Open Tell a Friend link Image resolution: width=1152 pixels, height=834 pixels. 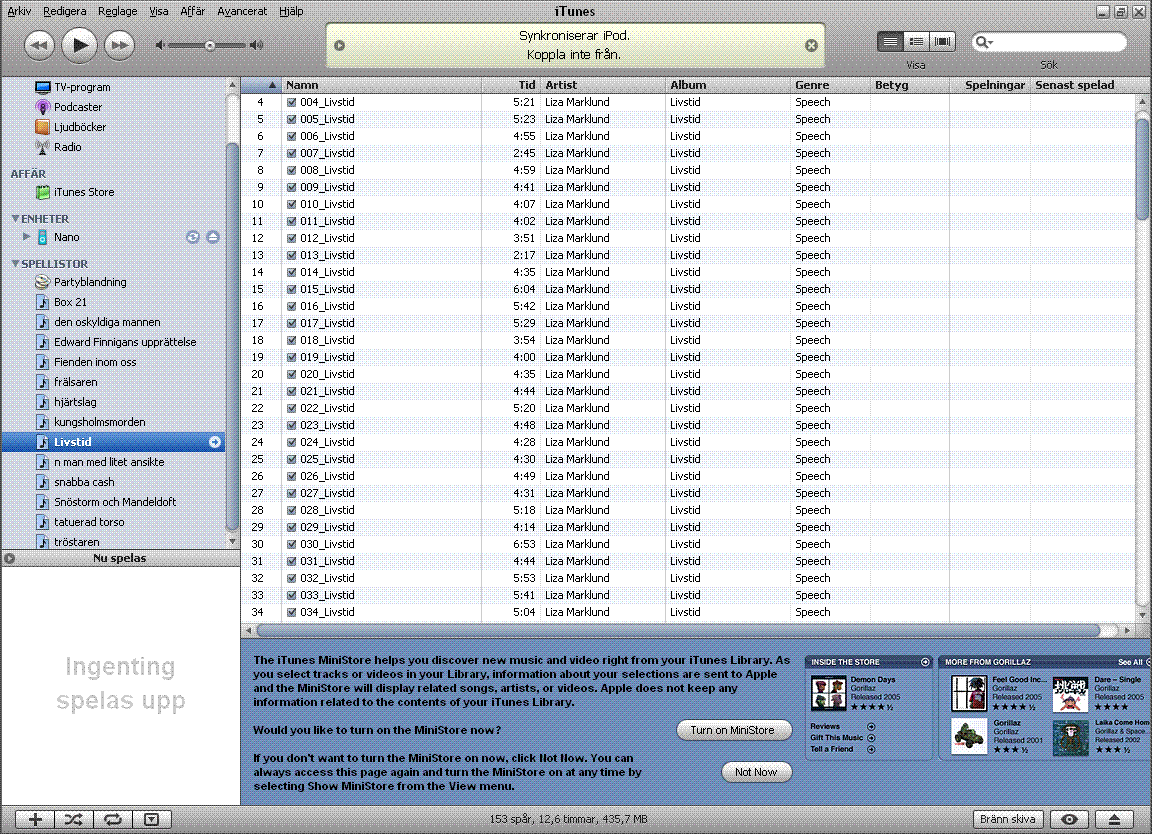tap(842, 749)
